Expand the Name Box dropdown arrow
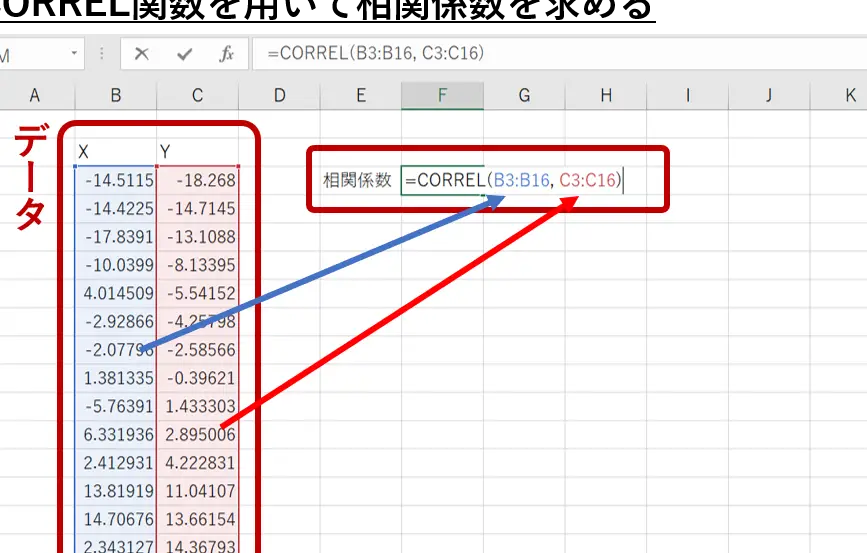 75,54
